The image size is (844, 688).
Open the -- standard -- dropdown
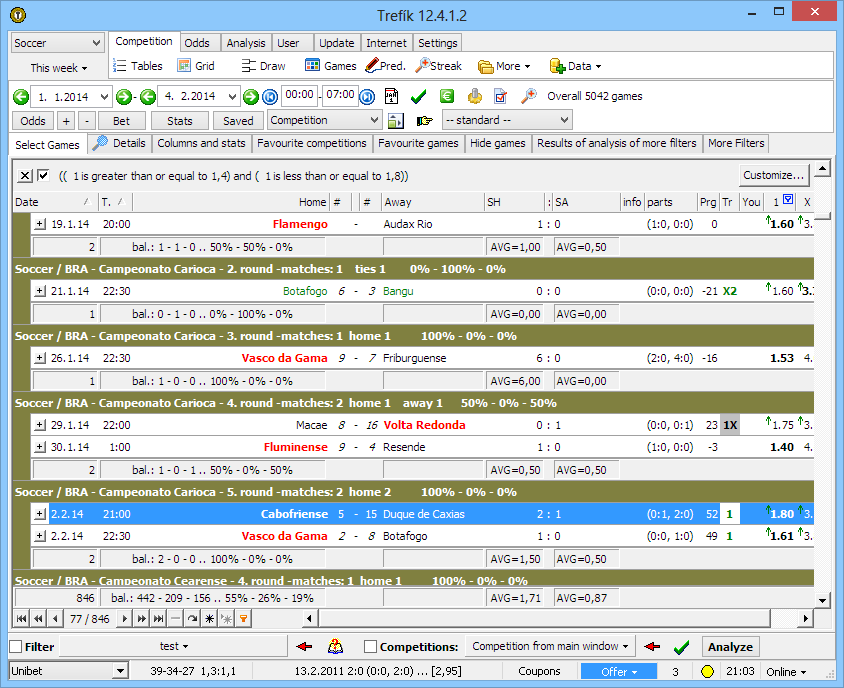[x=507, y=120]
